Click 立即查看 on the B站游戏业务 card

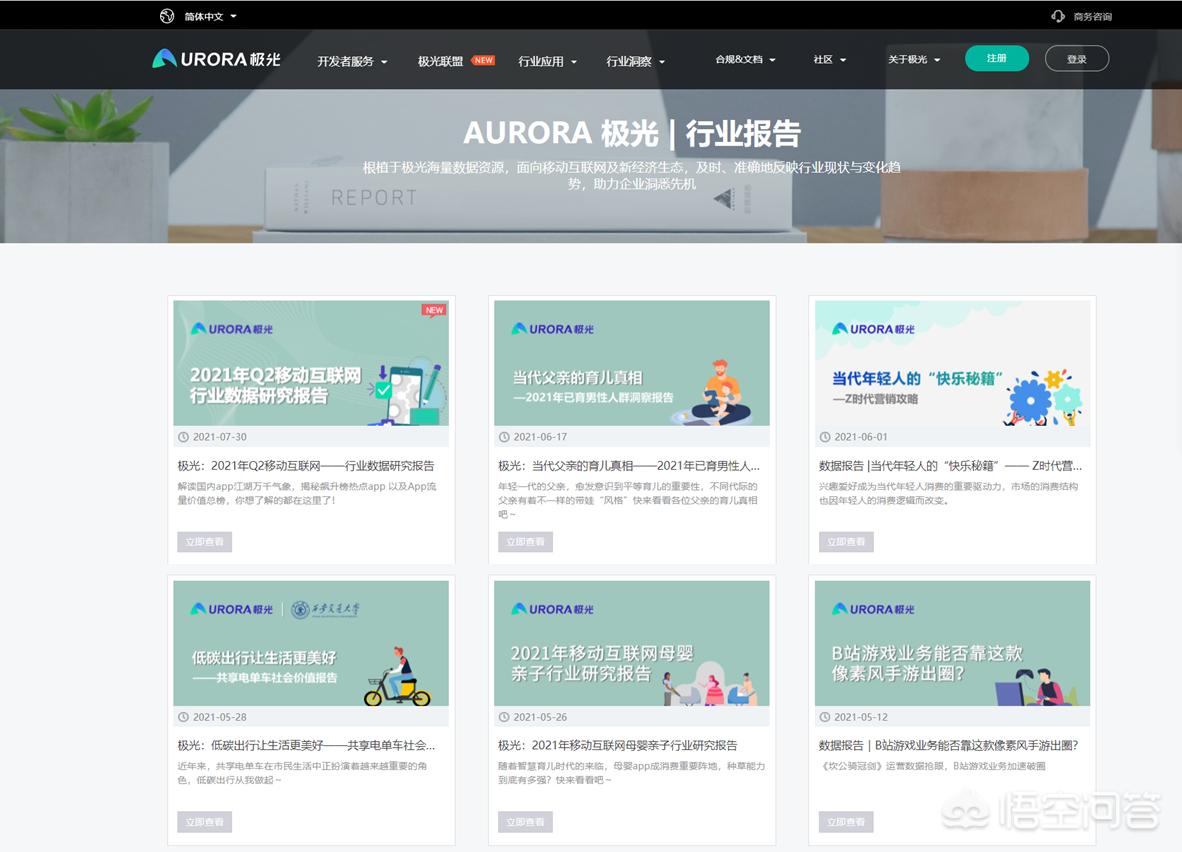click(x=846, y=822)
